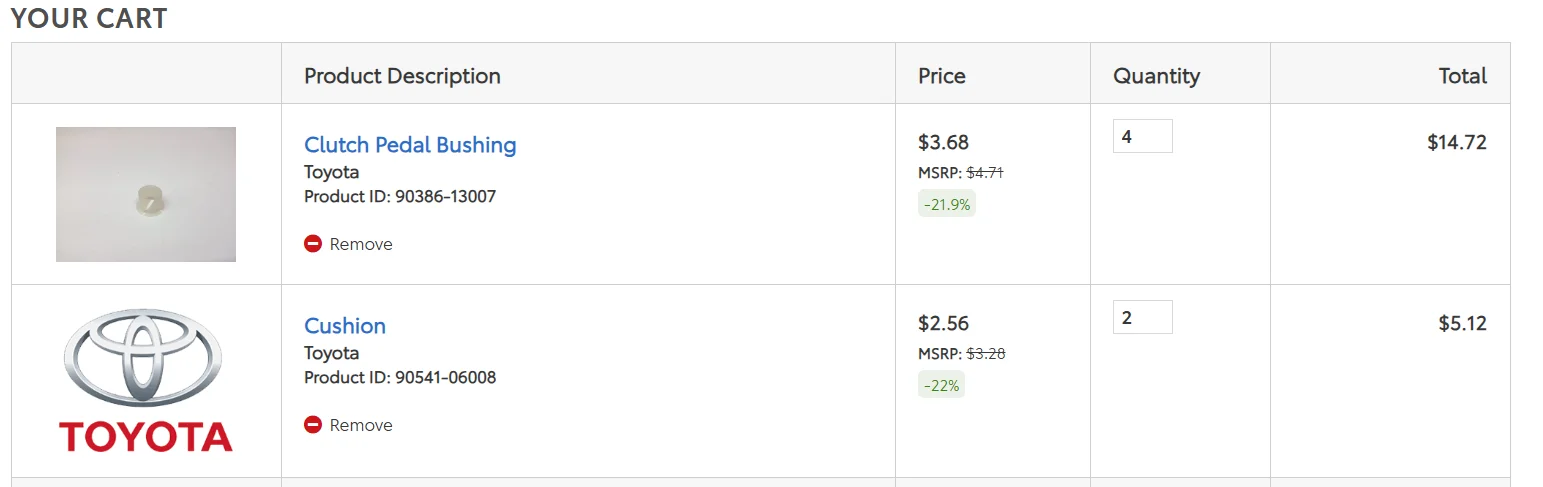Image resolution: width=1543 pixels, height=487 pixels.
Task: Click the Remove text under Cushion
Action: click(x=361, y=425)
